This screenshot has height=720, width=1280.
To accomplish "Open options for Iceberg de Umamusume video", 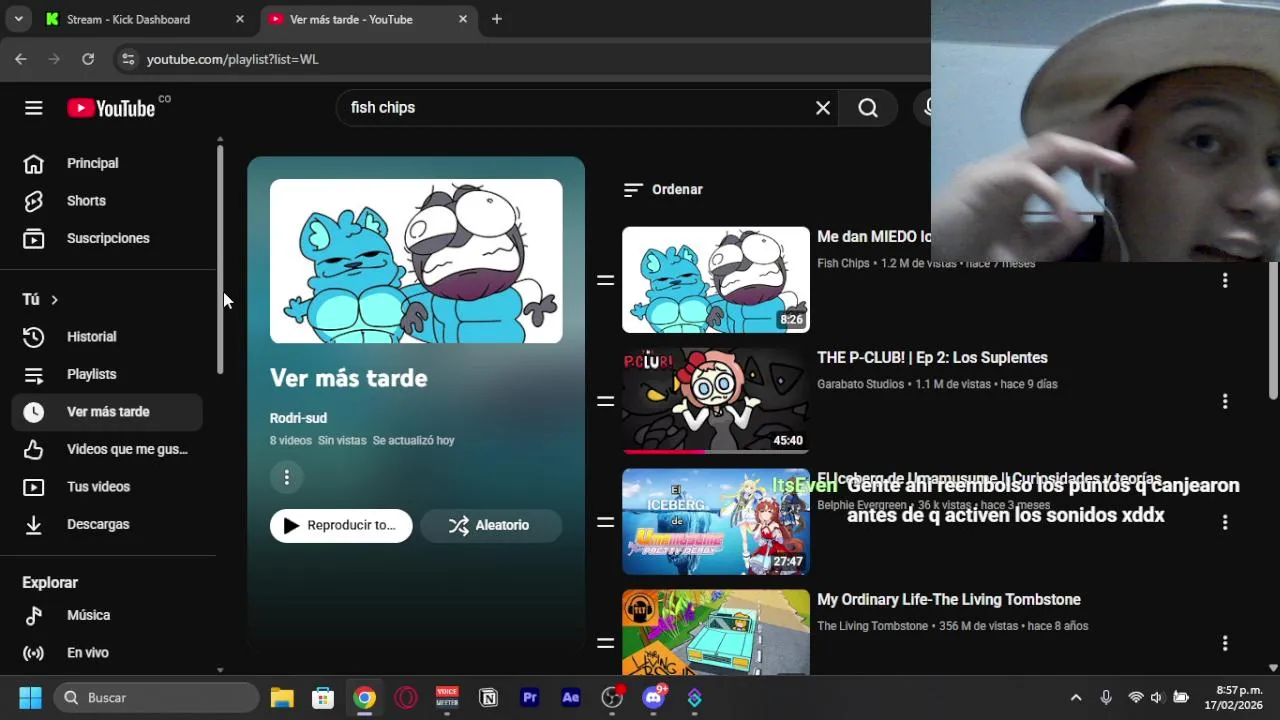I will click(1225, 523).
